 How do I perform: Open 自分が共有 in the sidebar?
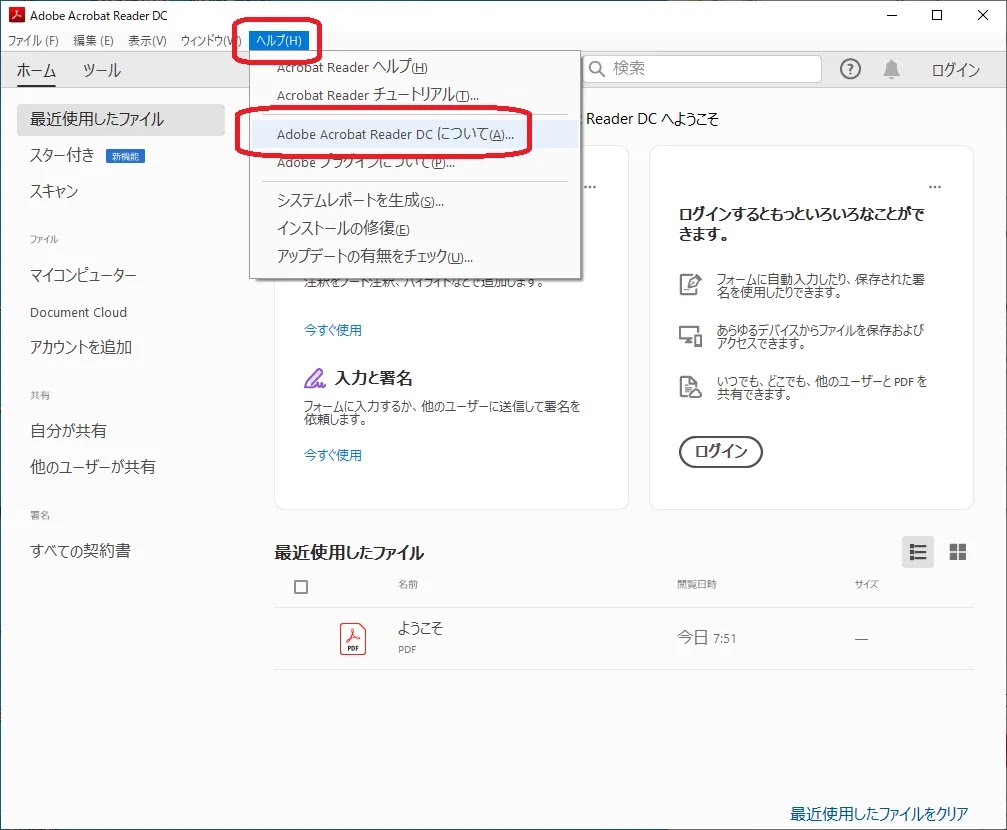coord(68,430)
